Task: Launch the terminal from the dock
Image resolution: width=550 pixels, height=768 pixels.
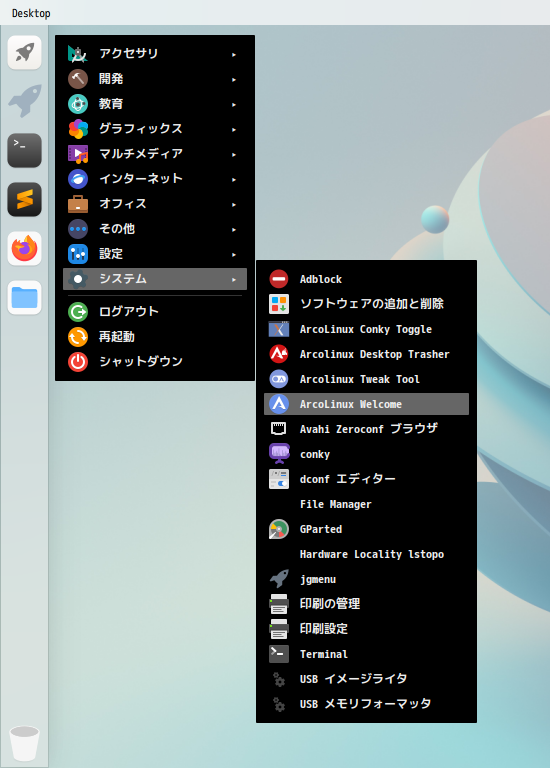Action: point(24,150)
